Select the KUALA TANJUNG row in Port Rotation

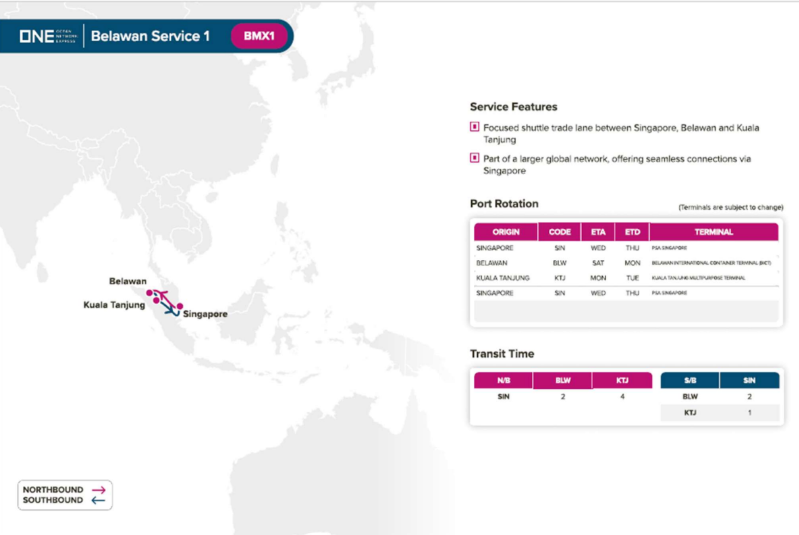[x=625, y=277]
